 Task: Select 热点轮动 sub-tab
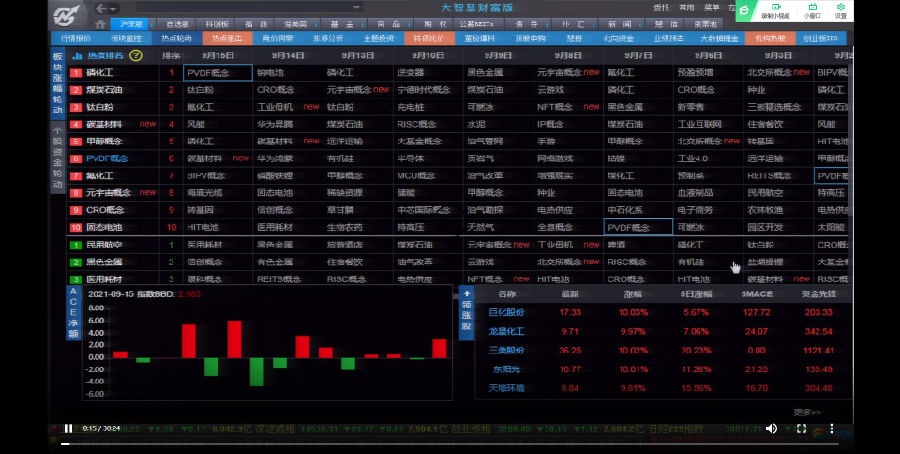pyautogui.click(x=176, y=38)
